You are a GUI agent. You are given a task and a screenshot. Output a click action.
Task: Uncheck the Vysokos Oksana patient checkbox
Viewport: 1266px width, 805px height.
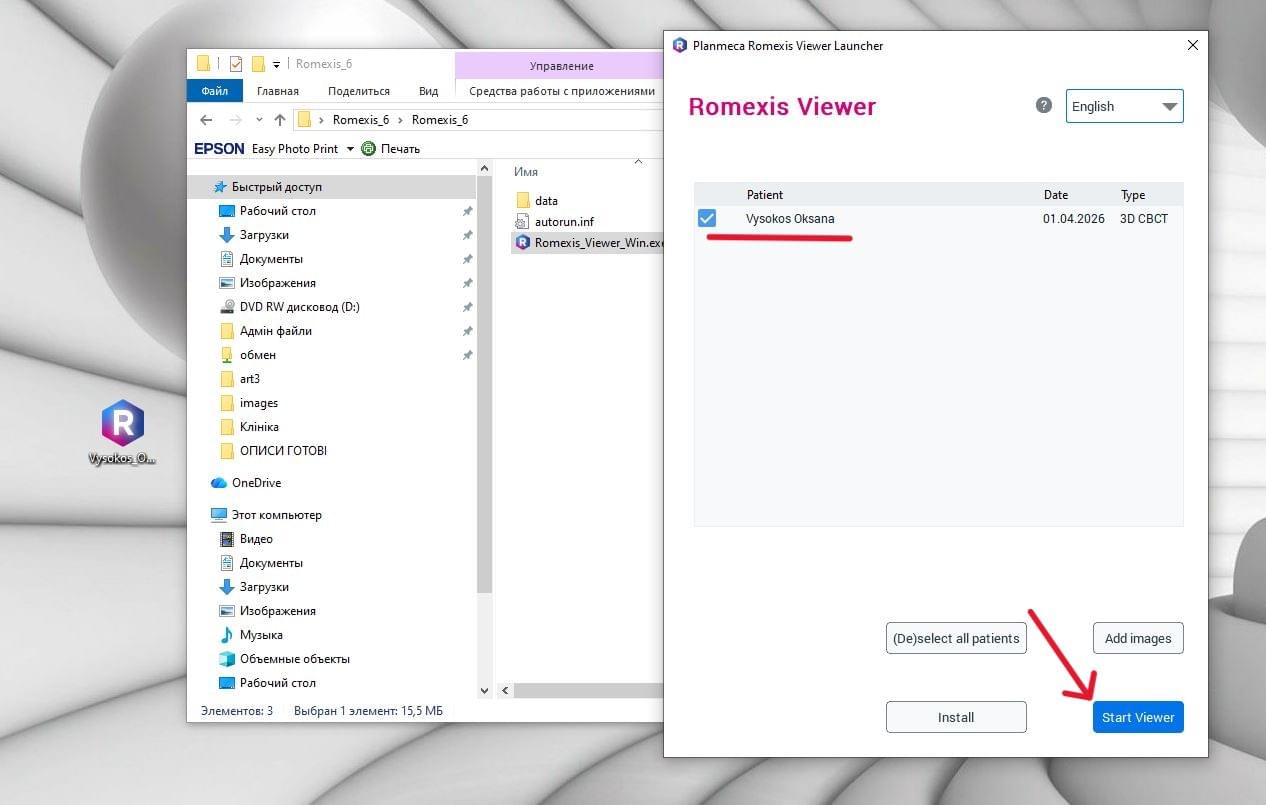tap(707, 219)
